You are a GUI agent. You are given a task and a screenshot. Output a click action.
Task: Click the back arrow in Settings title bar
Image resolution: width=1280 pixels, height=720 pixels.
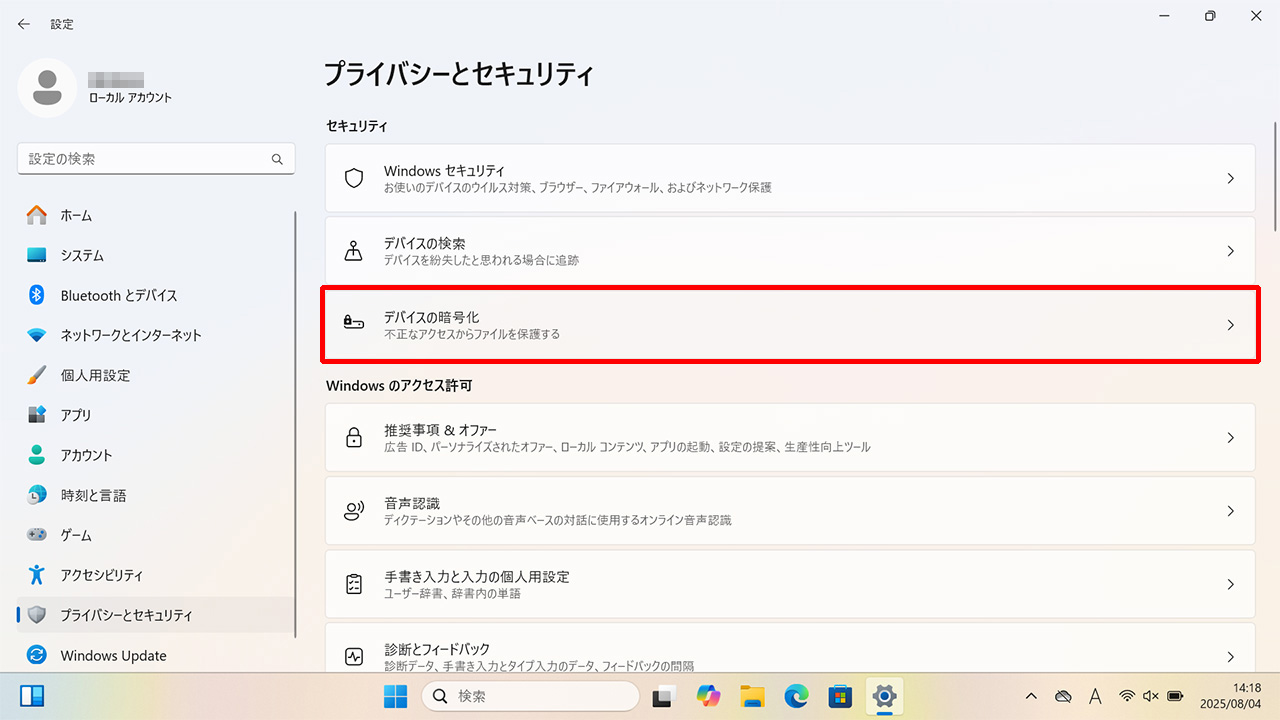(24, 24)
